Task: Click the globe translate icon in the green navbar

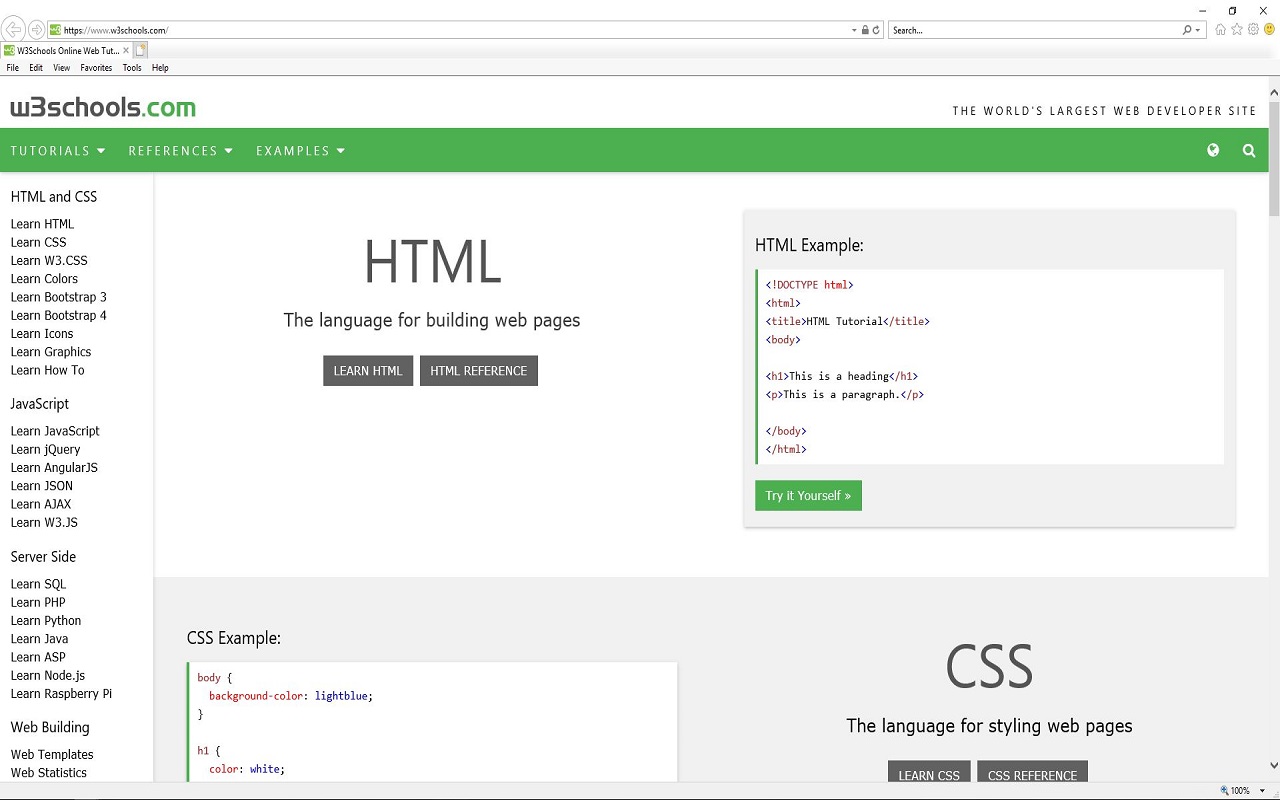Action: 1213,150
